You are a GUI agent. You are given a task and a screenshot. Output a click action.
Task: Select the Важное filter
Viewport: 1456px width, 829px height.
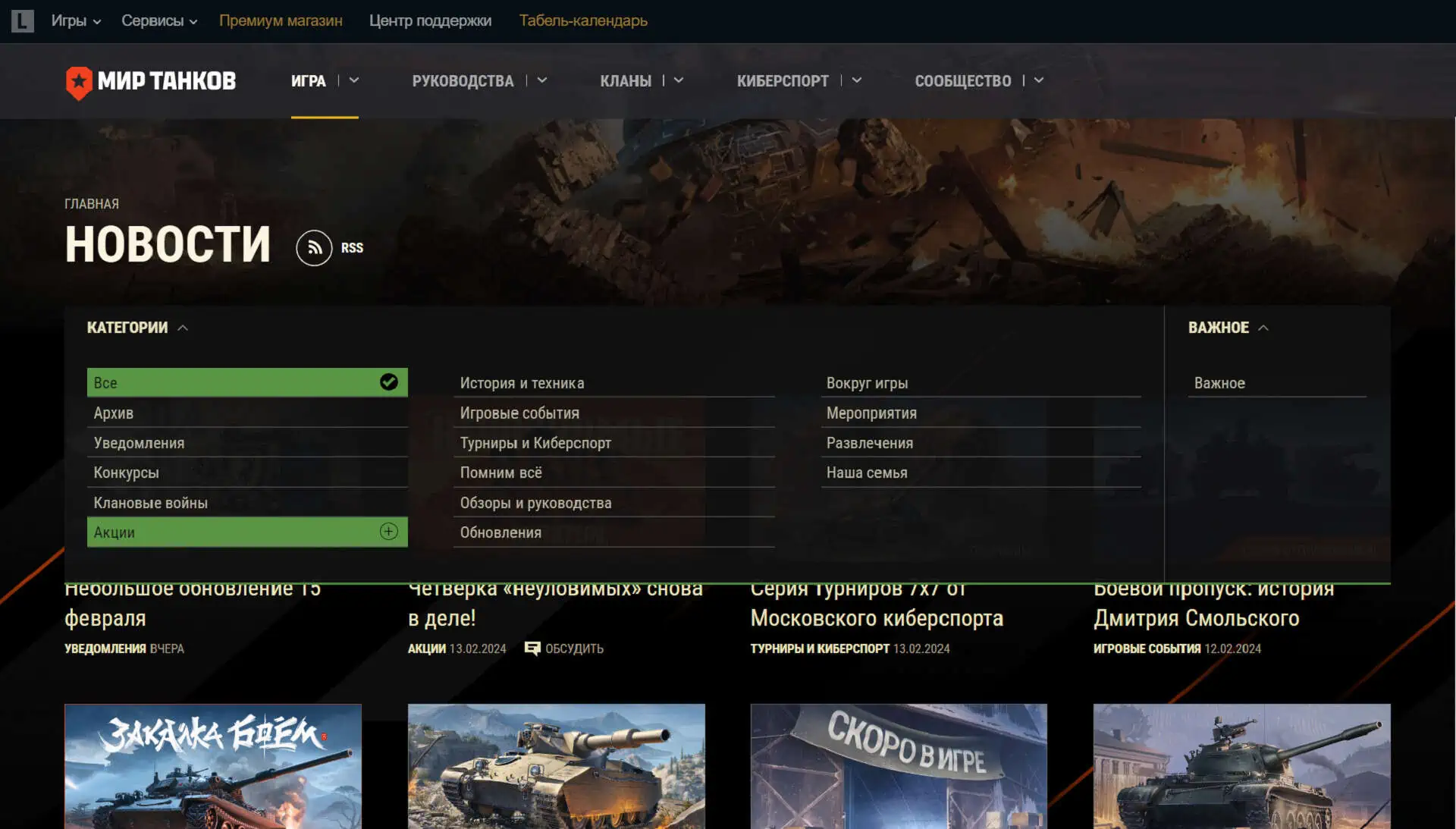[1277, 382]
